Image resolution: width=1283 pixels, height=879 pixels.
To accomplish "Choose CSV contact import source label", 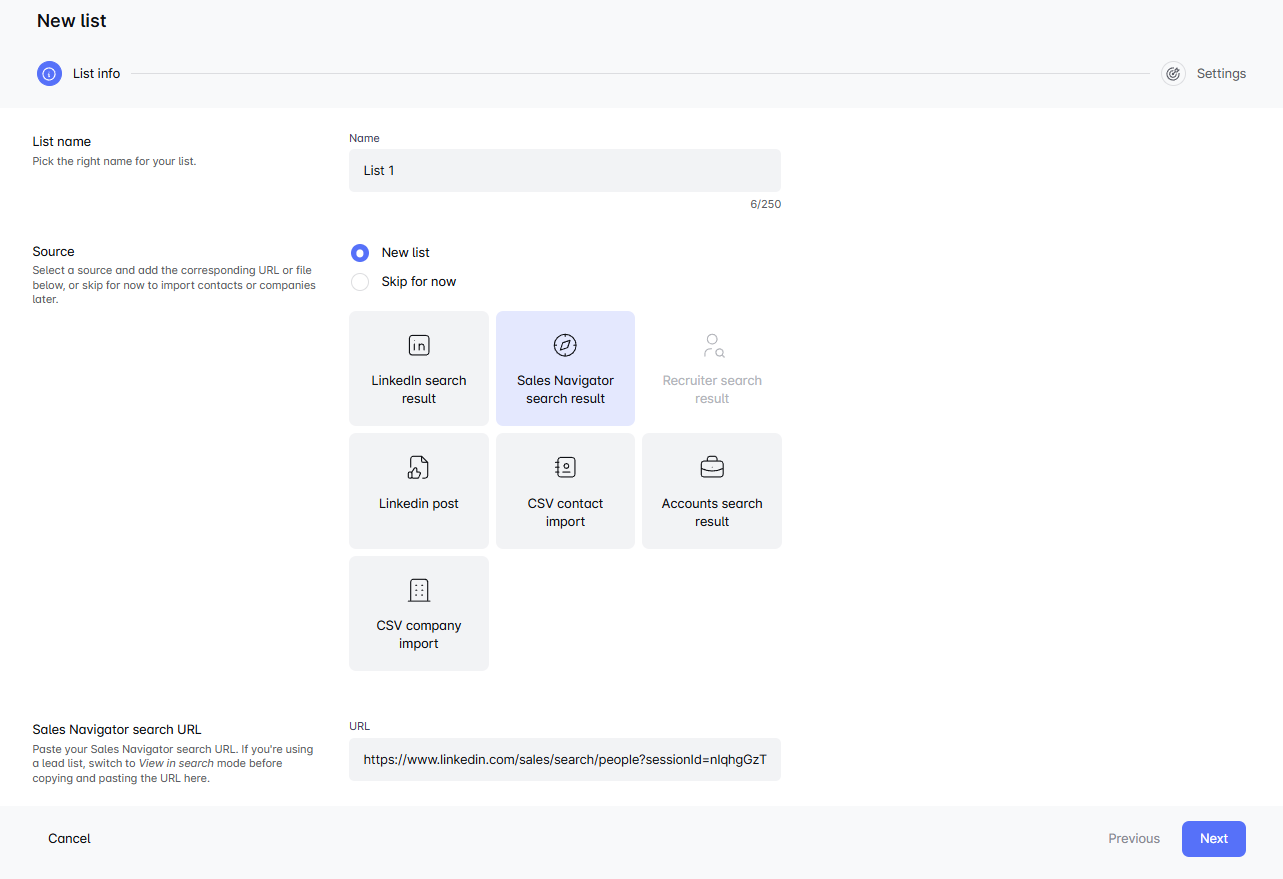I will pyautogui.click(x=565, y=512).
